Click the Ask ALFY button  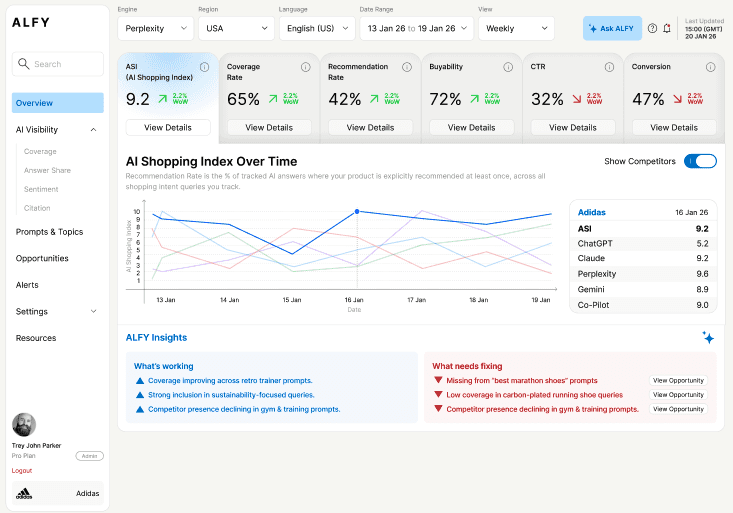tap(612, 29)
